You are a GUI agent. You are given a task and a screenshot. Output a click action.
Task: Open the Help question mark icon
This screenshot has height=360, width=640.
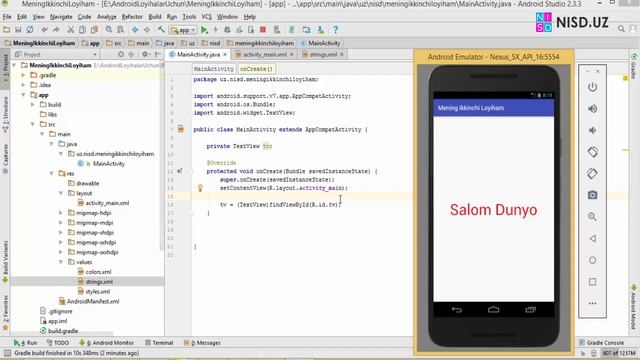click(336, 30)
